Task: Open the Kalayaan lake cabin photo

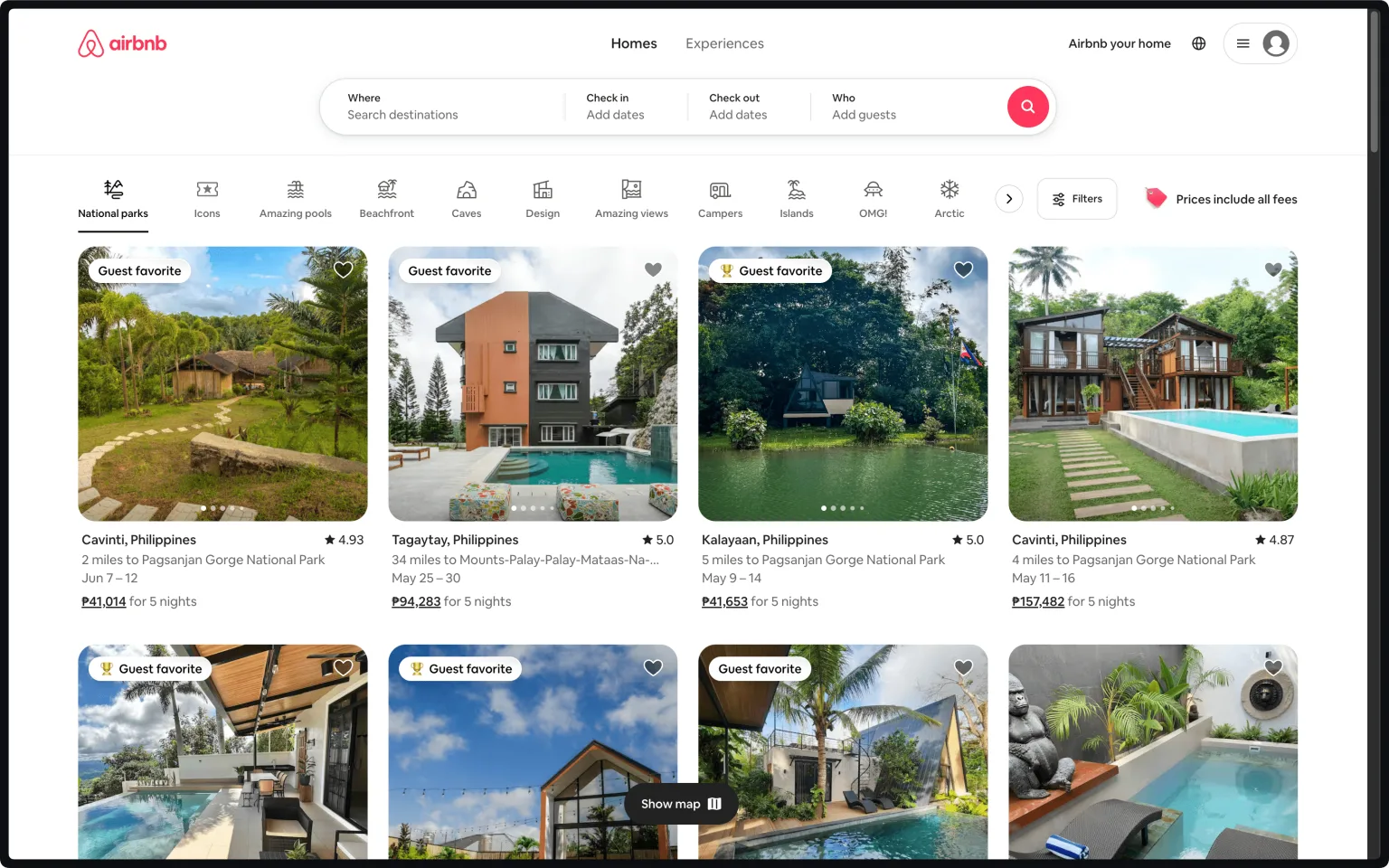Action: (843, 384)
